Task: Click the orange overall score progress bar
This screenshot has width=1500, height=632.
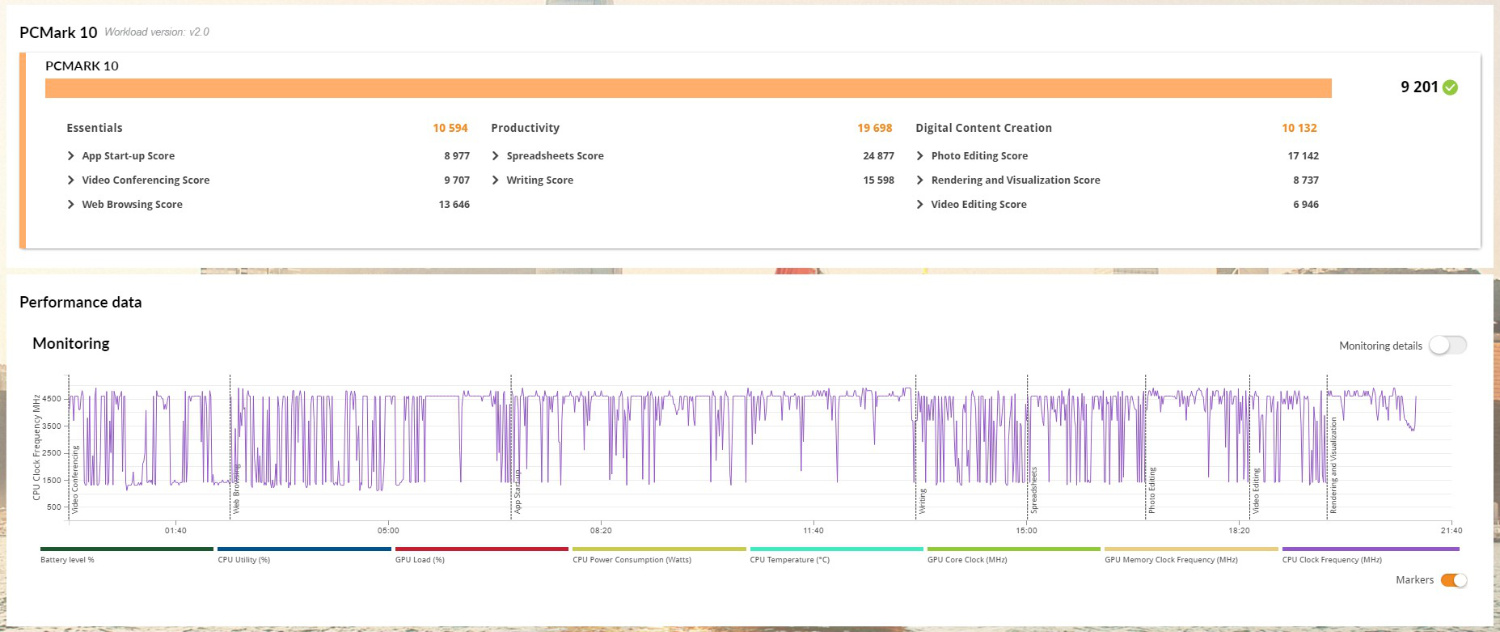Action: click(688, 87)
